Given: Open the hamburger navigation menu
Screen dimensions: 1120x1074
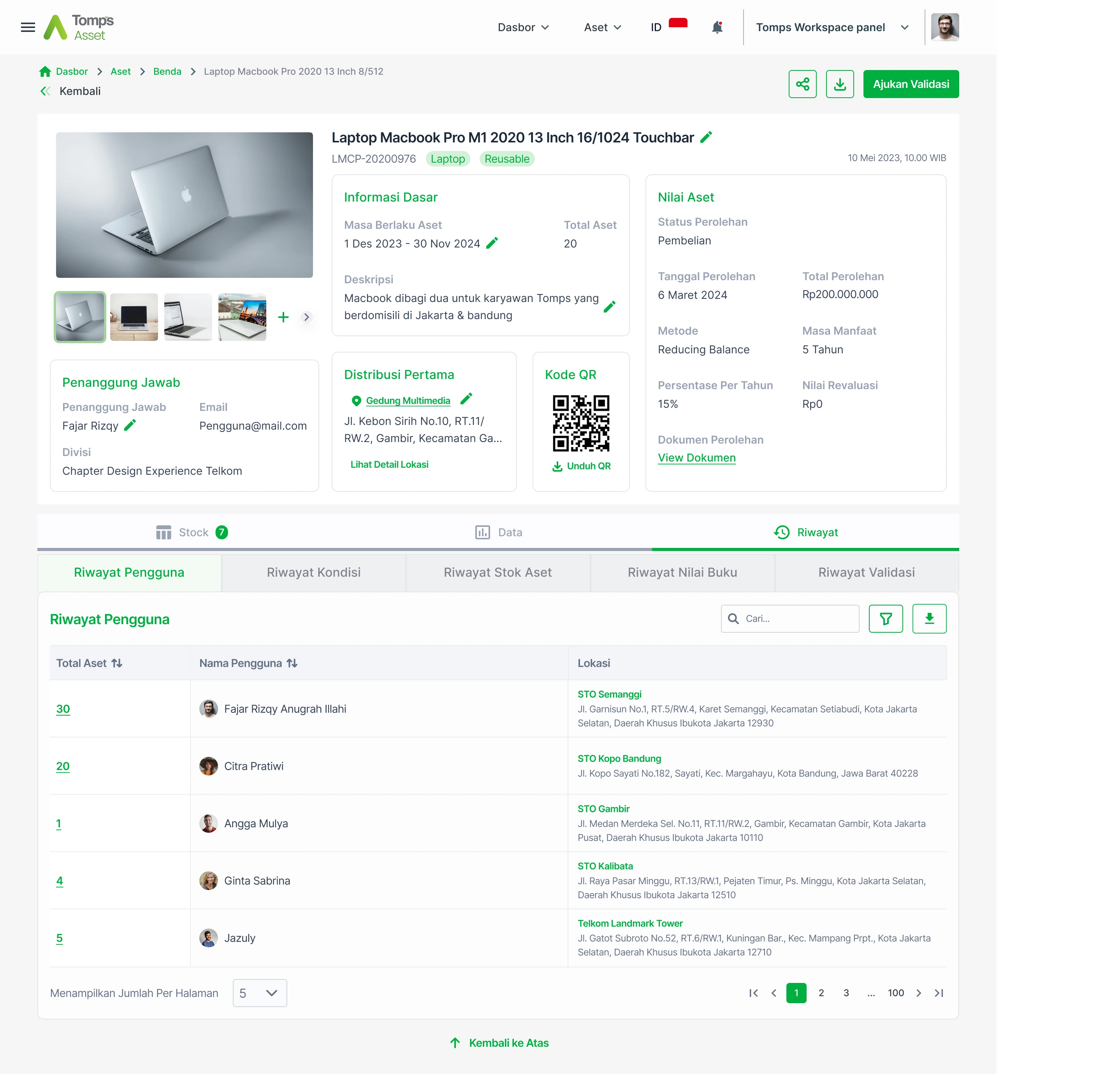Looking at the screenshot, I should [x=27, y=27].
